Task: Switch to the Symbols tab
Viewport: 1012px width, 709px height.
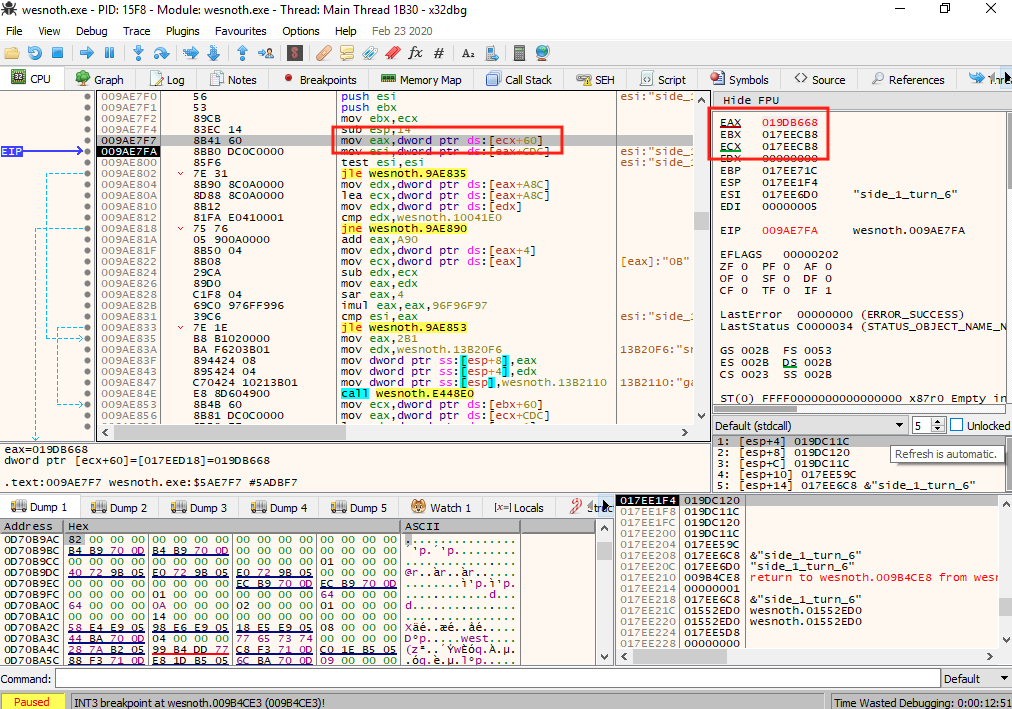Action: tap(740, 79)
